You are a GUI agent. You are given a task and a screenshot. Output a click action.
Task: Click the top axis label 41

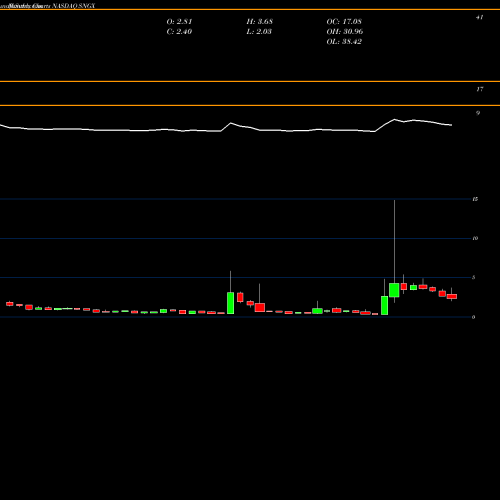point(479,17)
